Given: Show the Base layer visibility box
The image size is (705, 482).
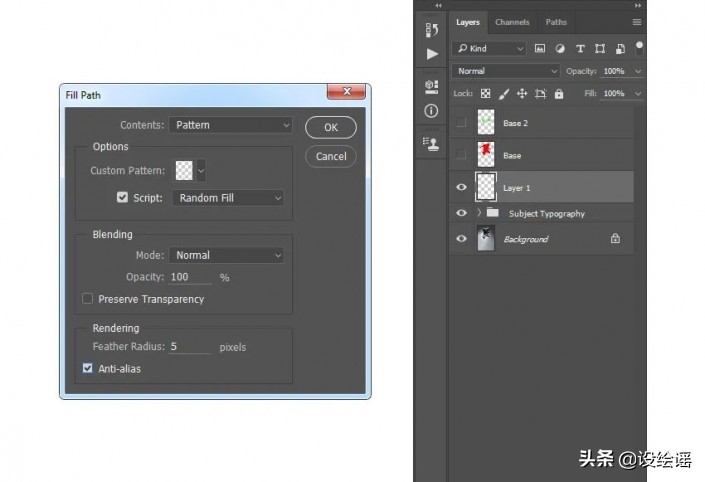Looking at the screenshot, I should [461, 154].
